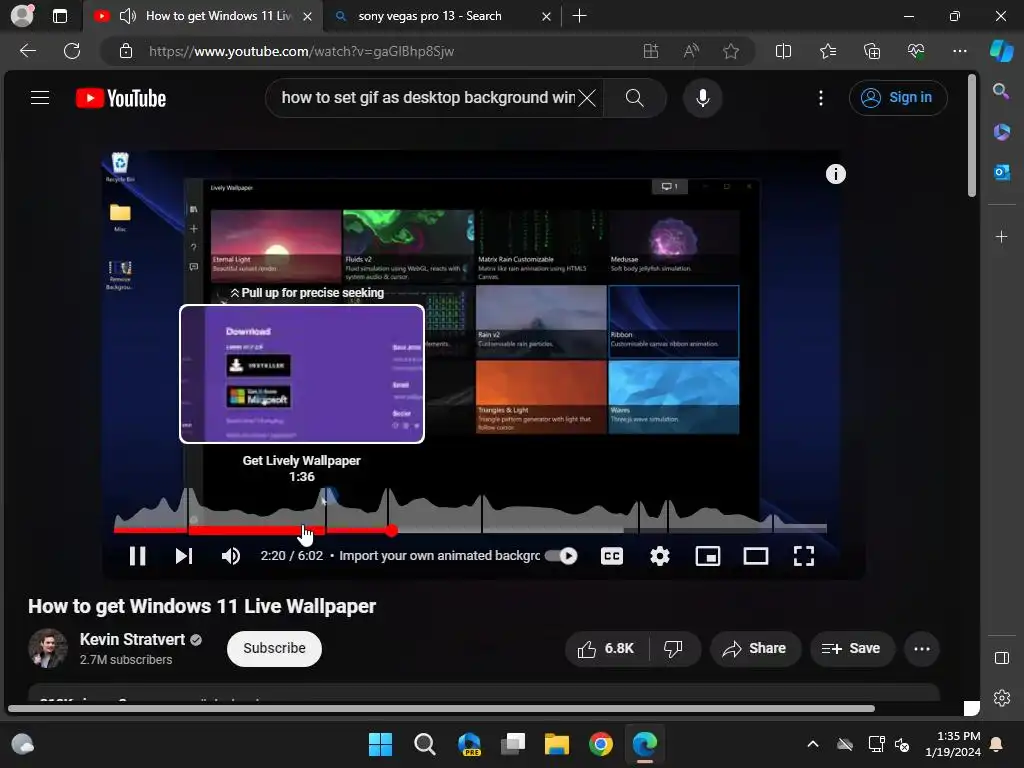Go to the YouTube home logo
Screen dimensions: 1024x768
click(121, 98)
